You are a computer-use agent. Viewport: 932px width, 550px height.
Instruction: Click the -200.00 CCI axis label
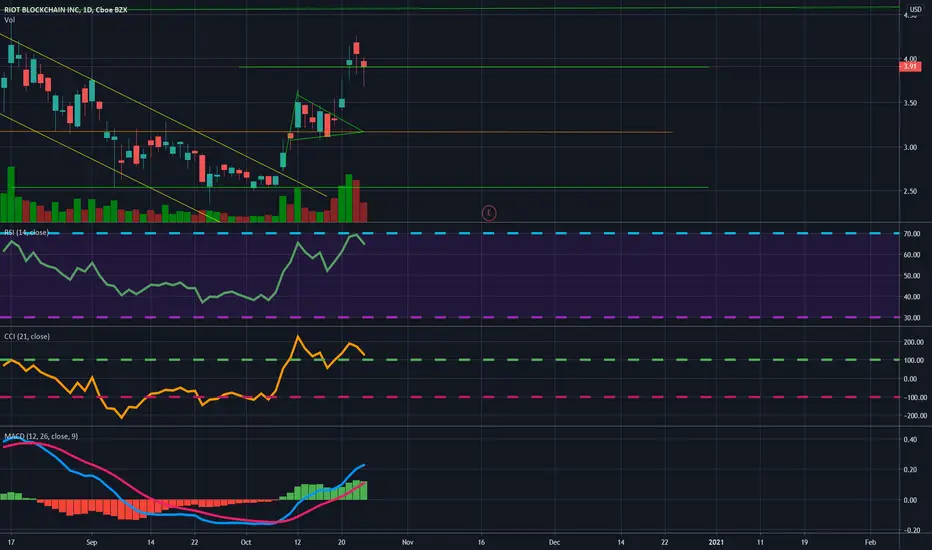pyautogui.click(x=914, y=416)
